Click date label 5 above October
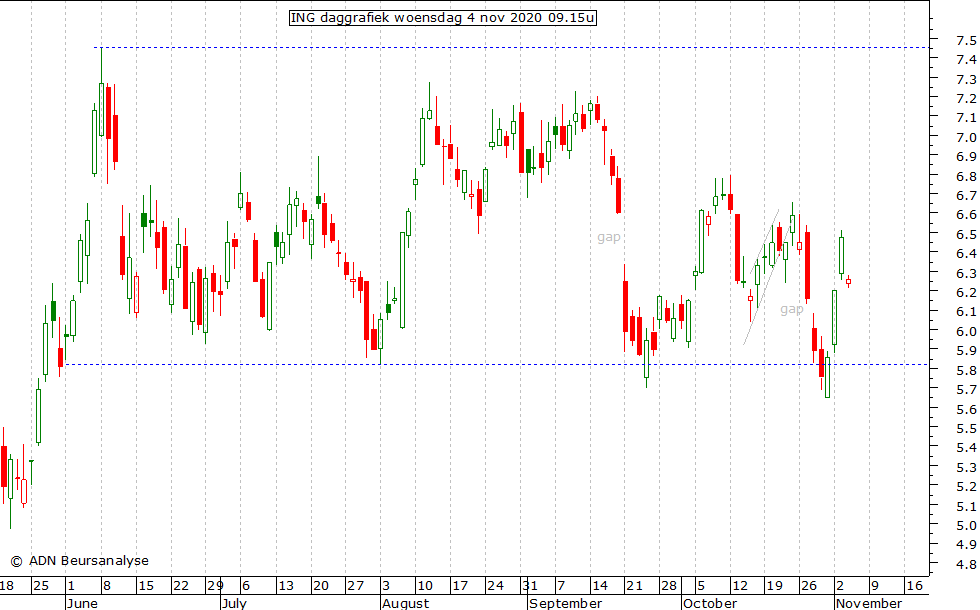The width and height of the screenshot is (980, 610). point(701,586)
